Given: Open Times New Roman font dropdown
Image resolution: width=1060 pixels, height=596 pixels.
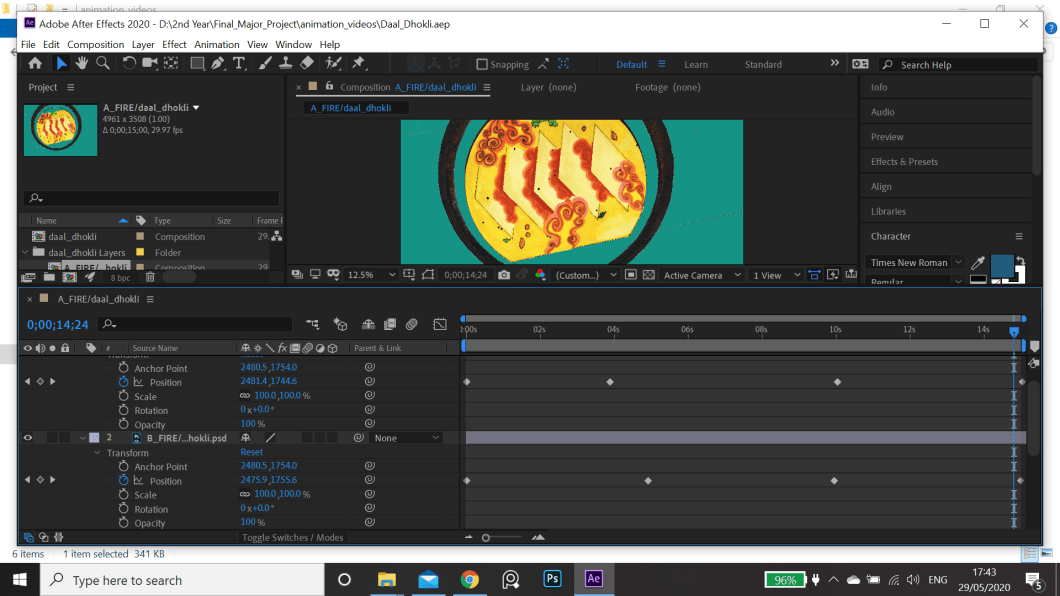Looking at the screenshot, I should (x=915, y=263).
